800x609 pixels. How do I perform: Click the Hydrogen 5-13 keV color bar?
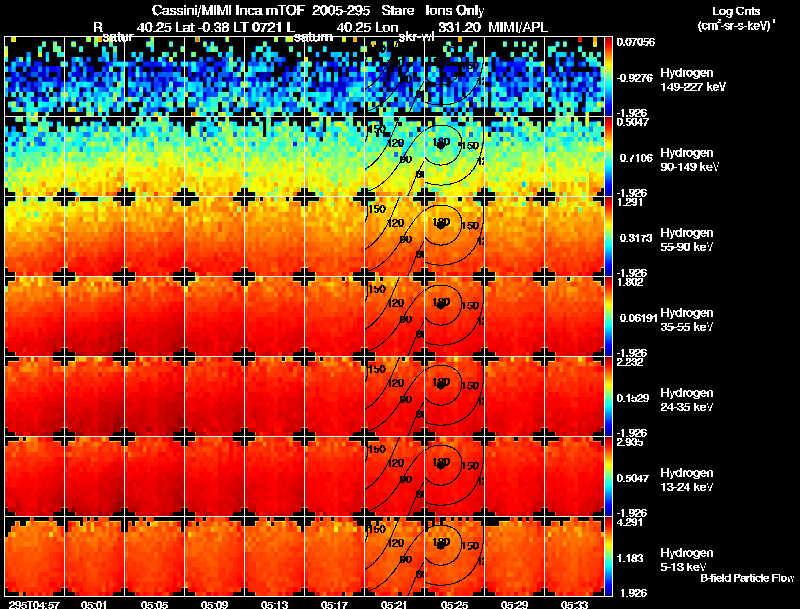tap(608, 556)
